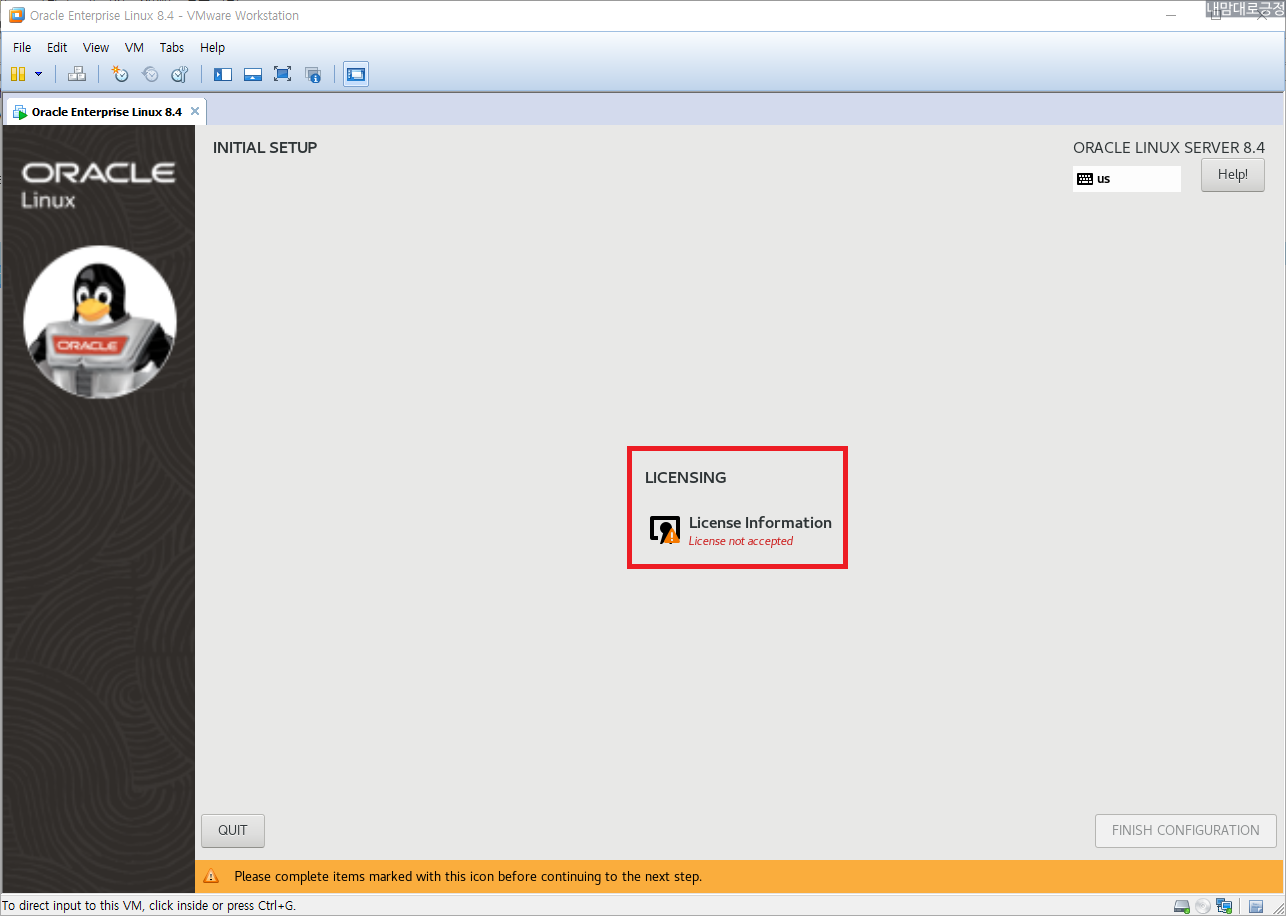This screenshot has width=1286, height=916.
Task: Take a snapshot of this virtual machine
Action: 120,74
